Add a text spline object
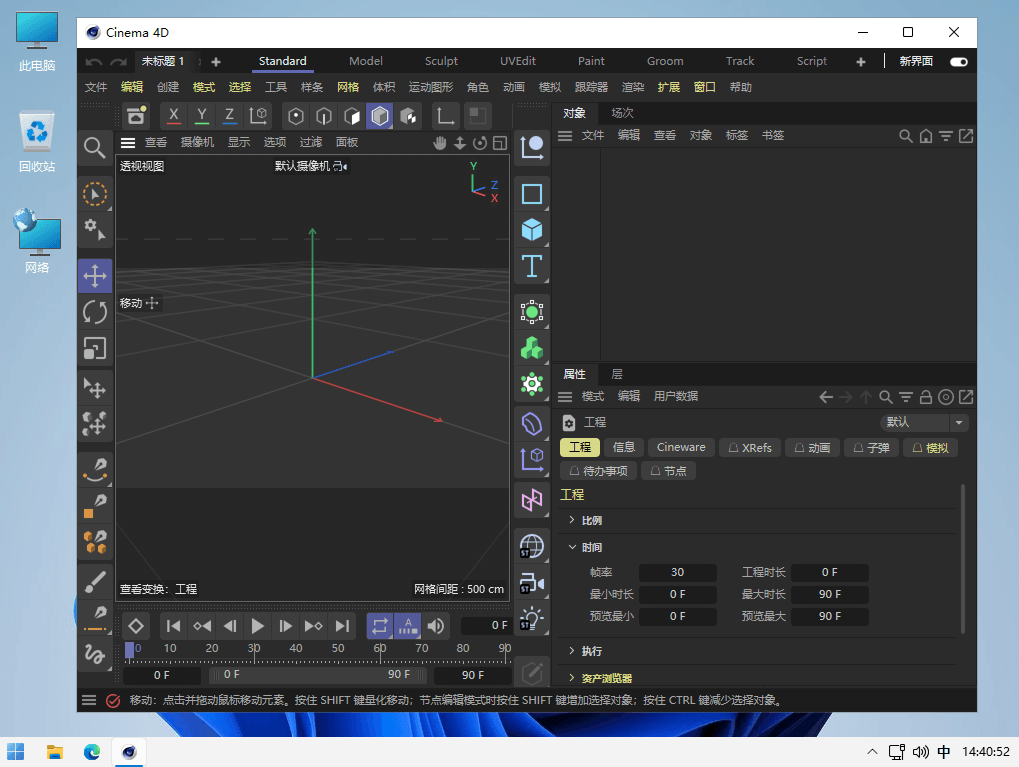Image resolution: width=1019 pixels, height=767 pixels. tap(532, 266)
